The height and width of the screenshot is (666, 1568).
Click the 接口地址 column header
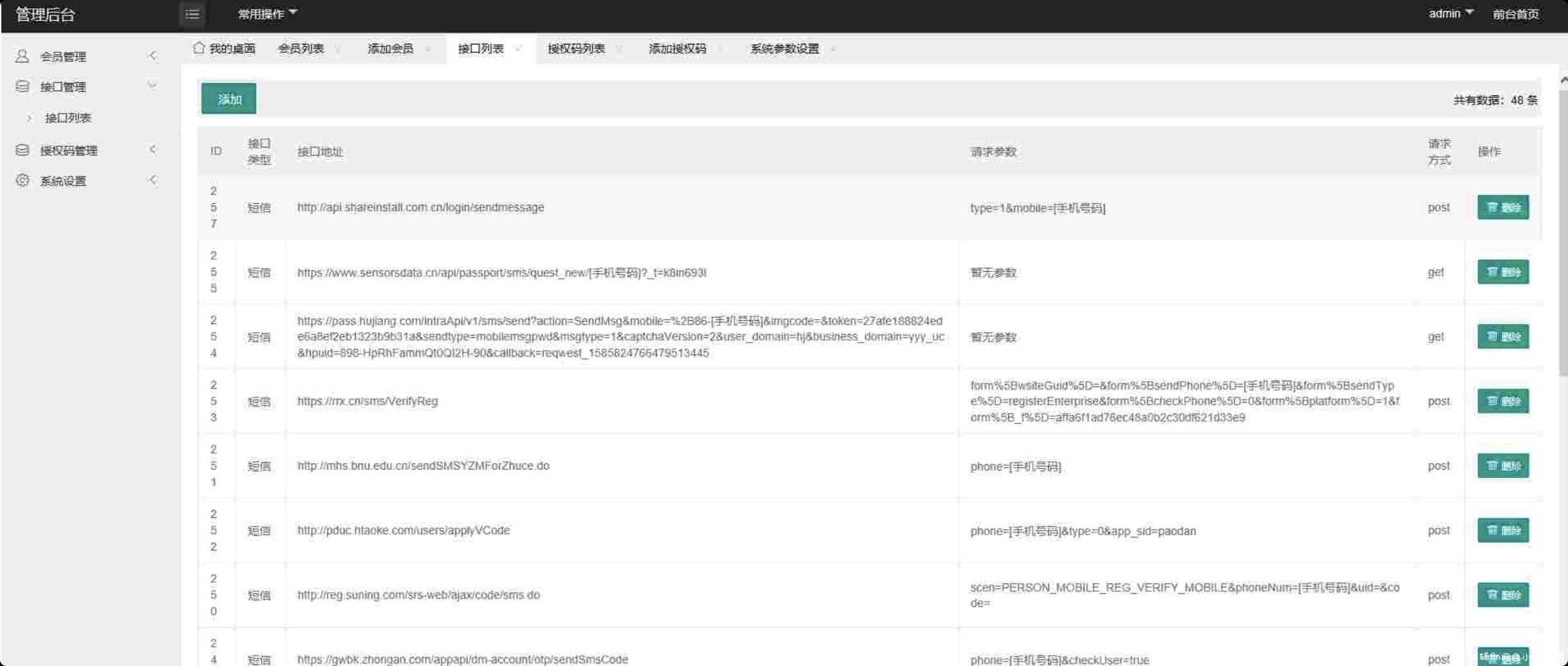pyautogui.click(x=320, y=151)
